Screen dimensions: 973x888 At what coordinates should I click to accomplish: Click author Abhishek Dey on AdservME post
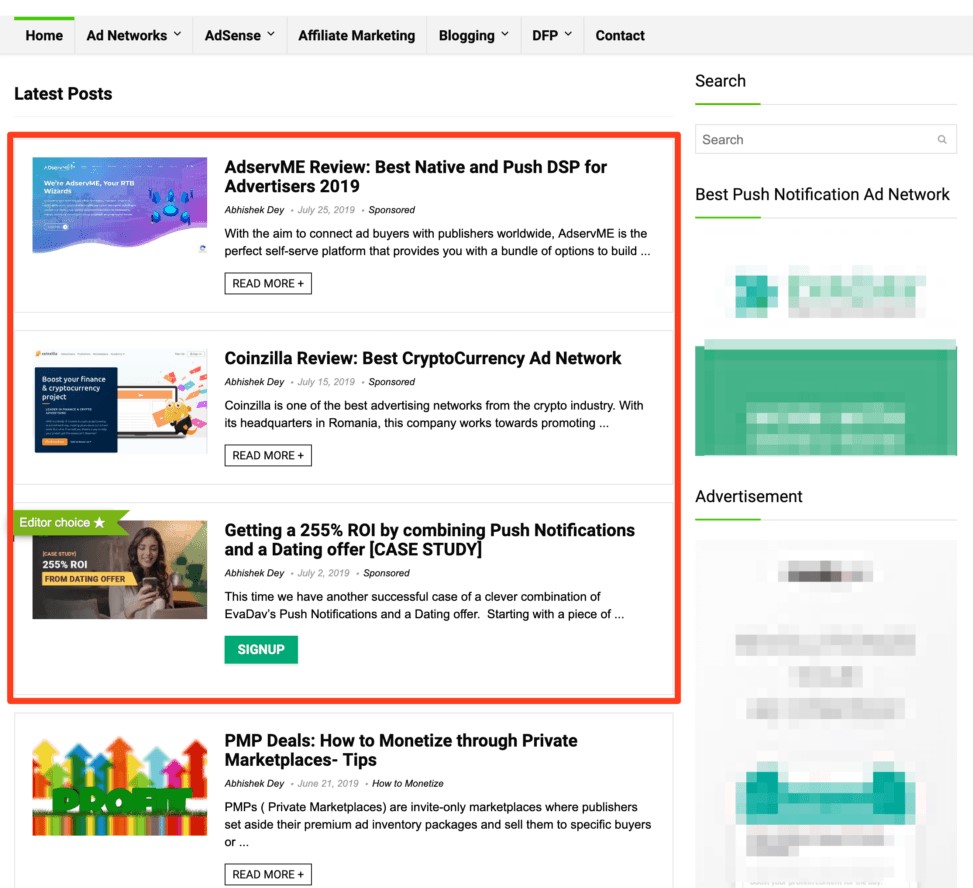click(254, 210)
